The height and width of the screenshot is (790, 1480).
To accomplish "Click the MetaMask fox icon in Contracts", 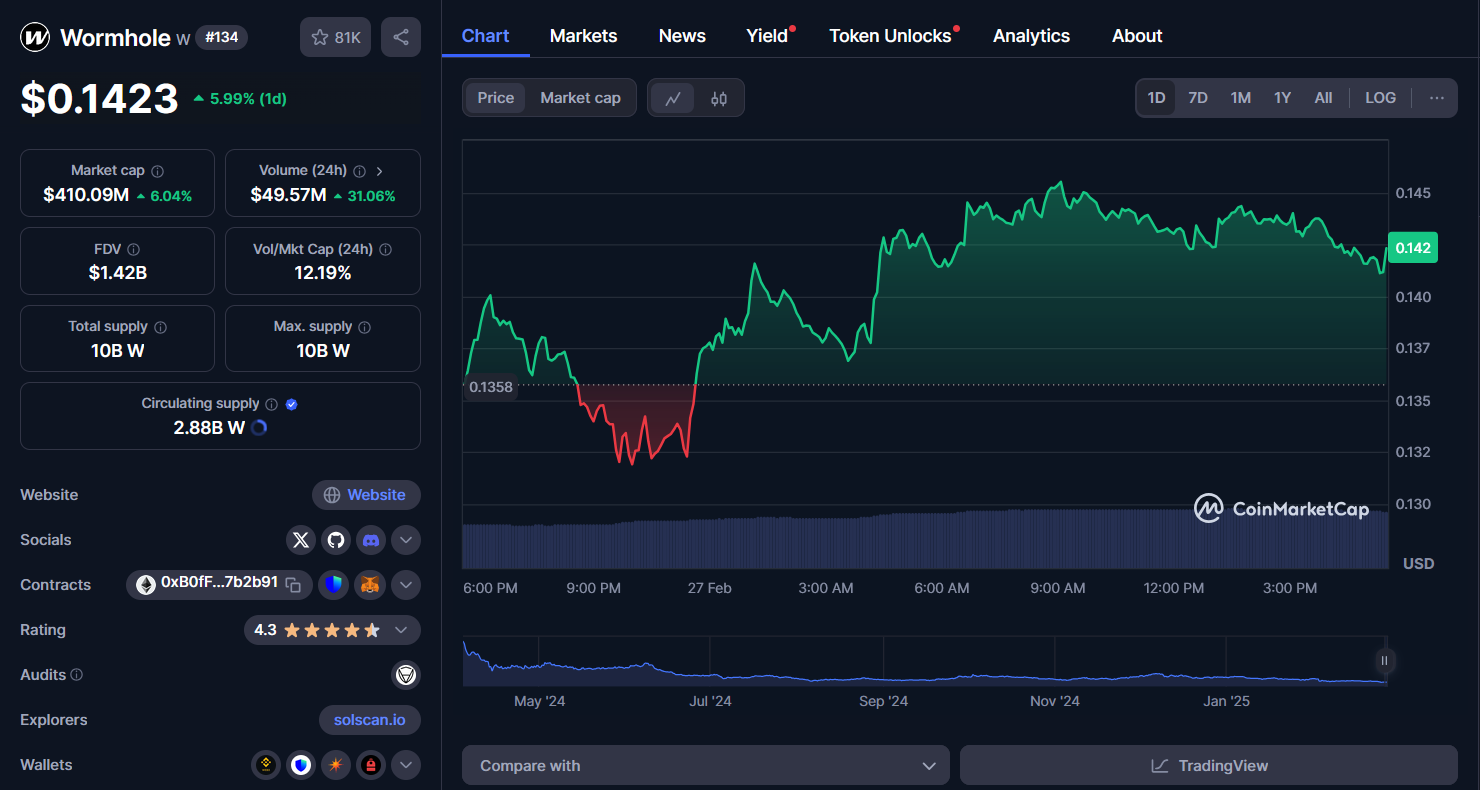I will click(370, 585).
